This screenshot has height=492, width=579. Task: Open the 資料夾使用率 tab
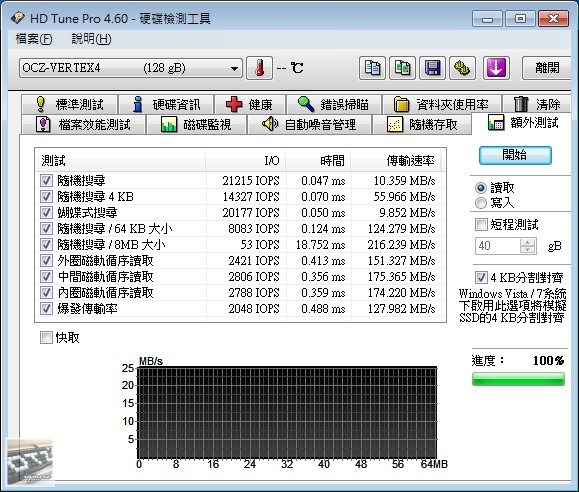[x=442, y=105]
